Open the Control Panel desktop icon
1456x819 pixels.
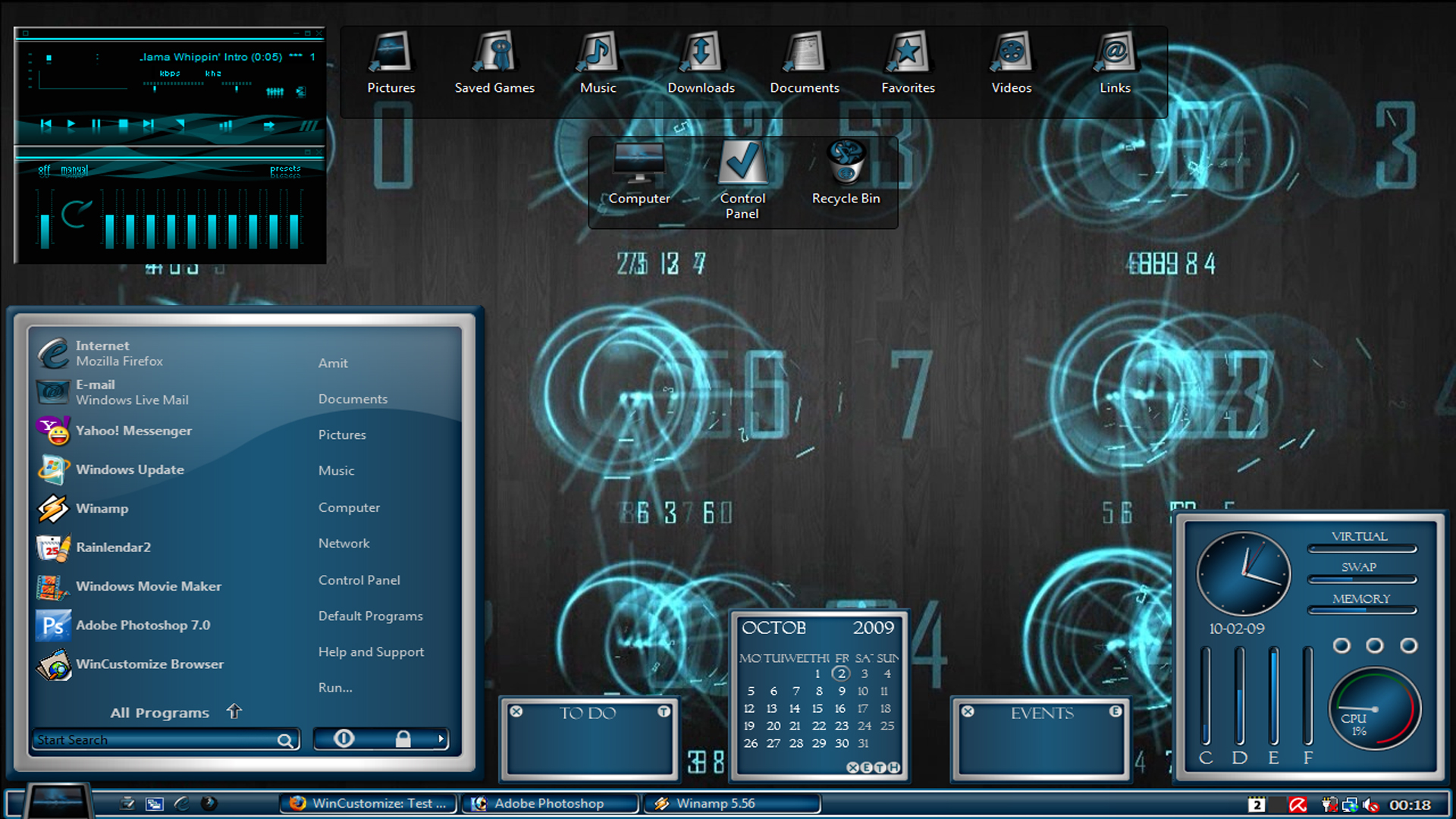coord(742,180)
